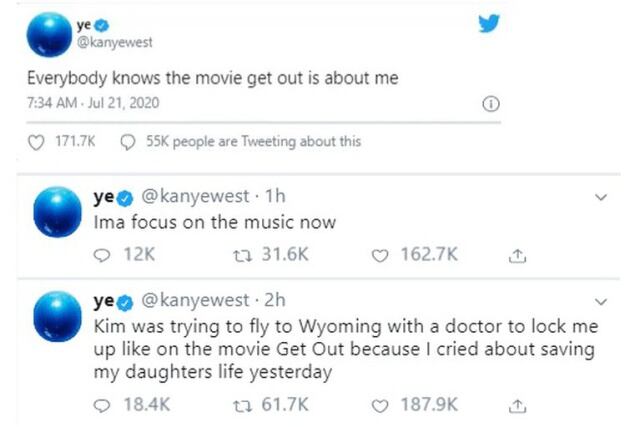This screenshot has height=427, width=640.
Task: Like 'Ima focus on the music' tweet
Action: tap(379, 256)
